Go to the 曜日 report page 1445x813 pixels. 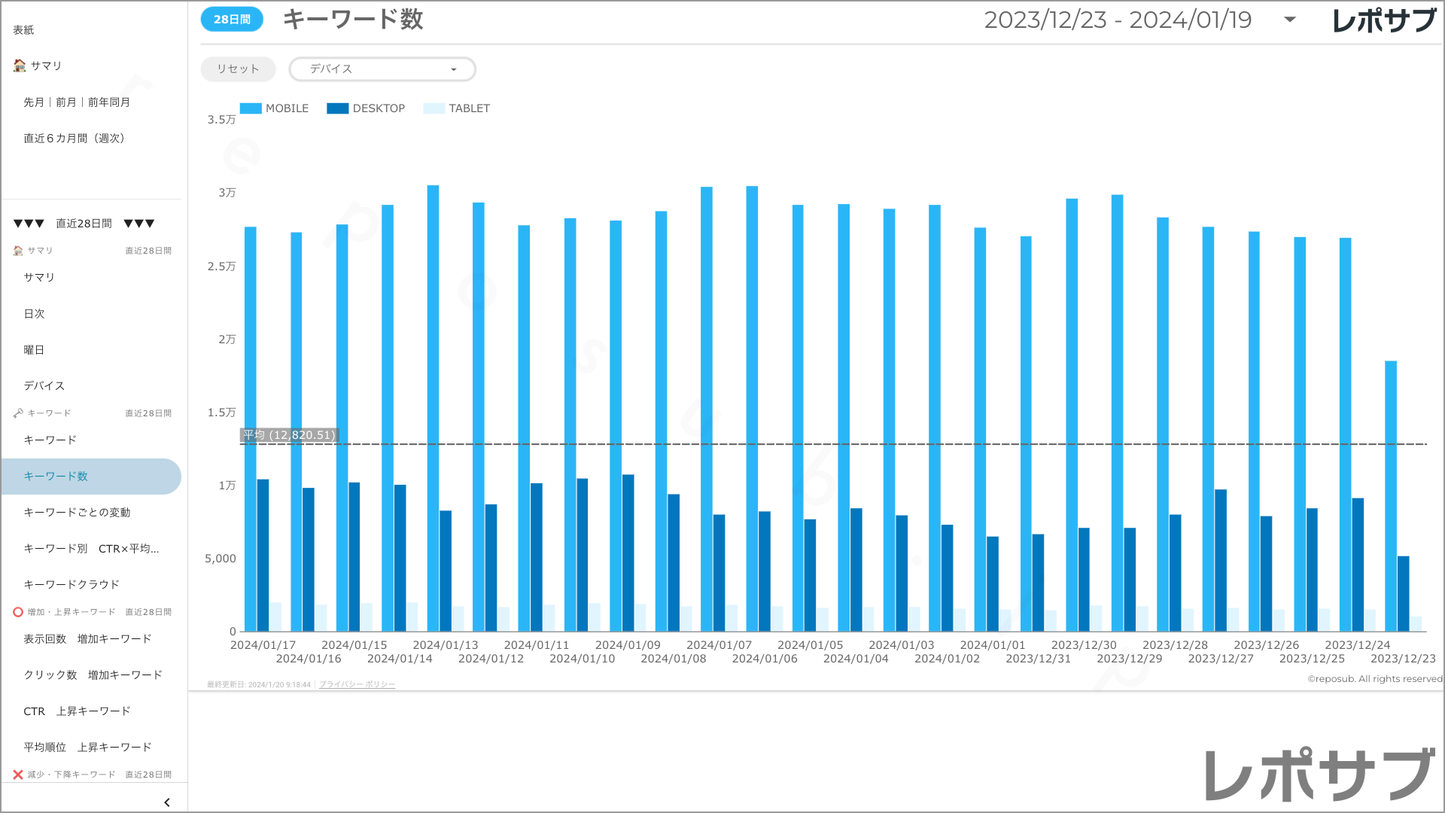34,350
